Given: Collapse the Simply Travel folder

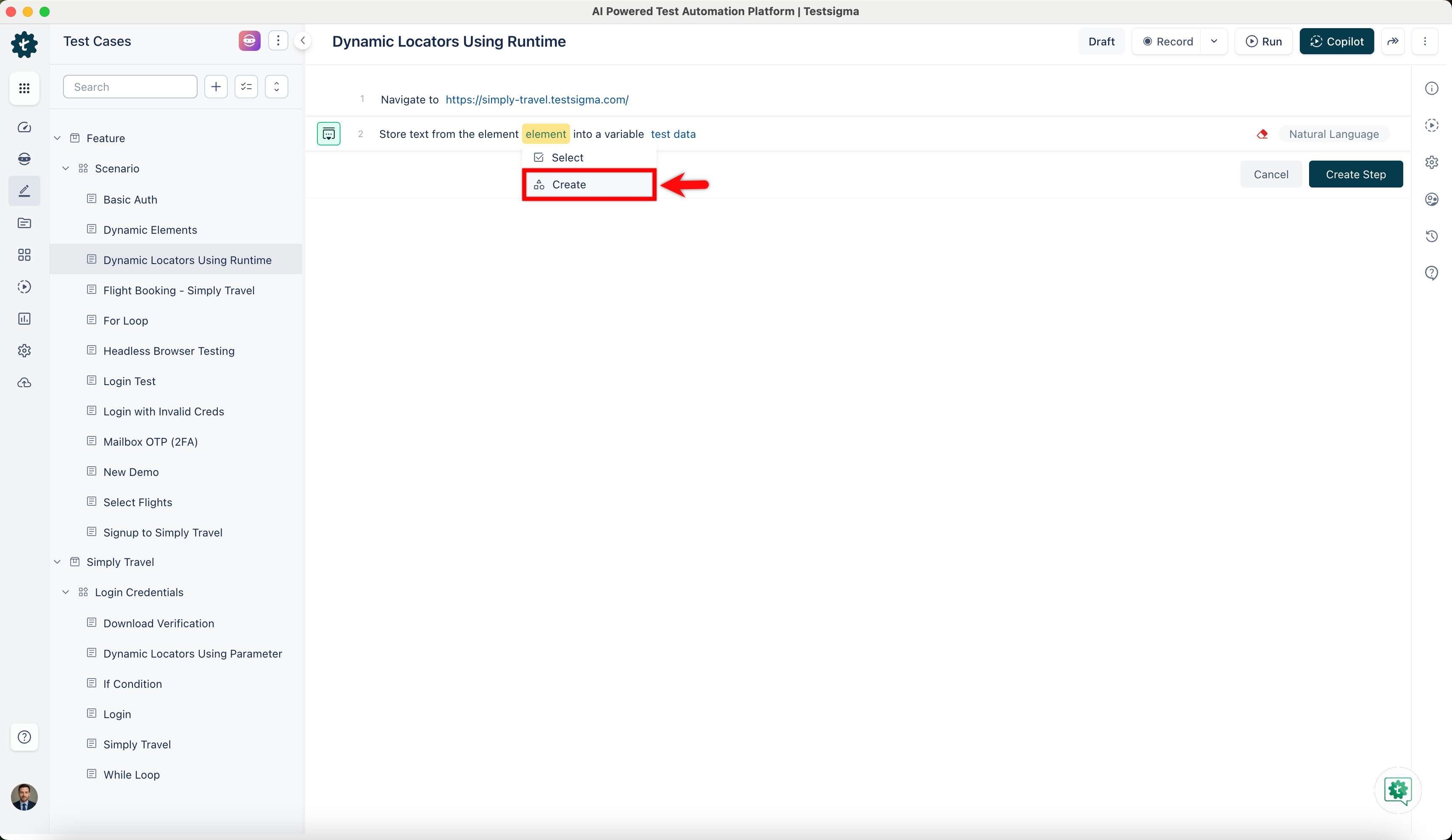Looking at the screenshot, I should click(x=57, y=562).
